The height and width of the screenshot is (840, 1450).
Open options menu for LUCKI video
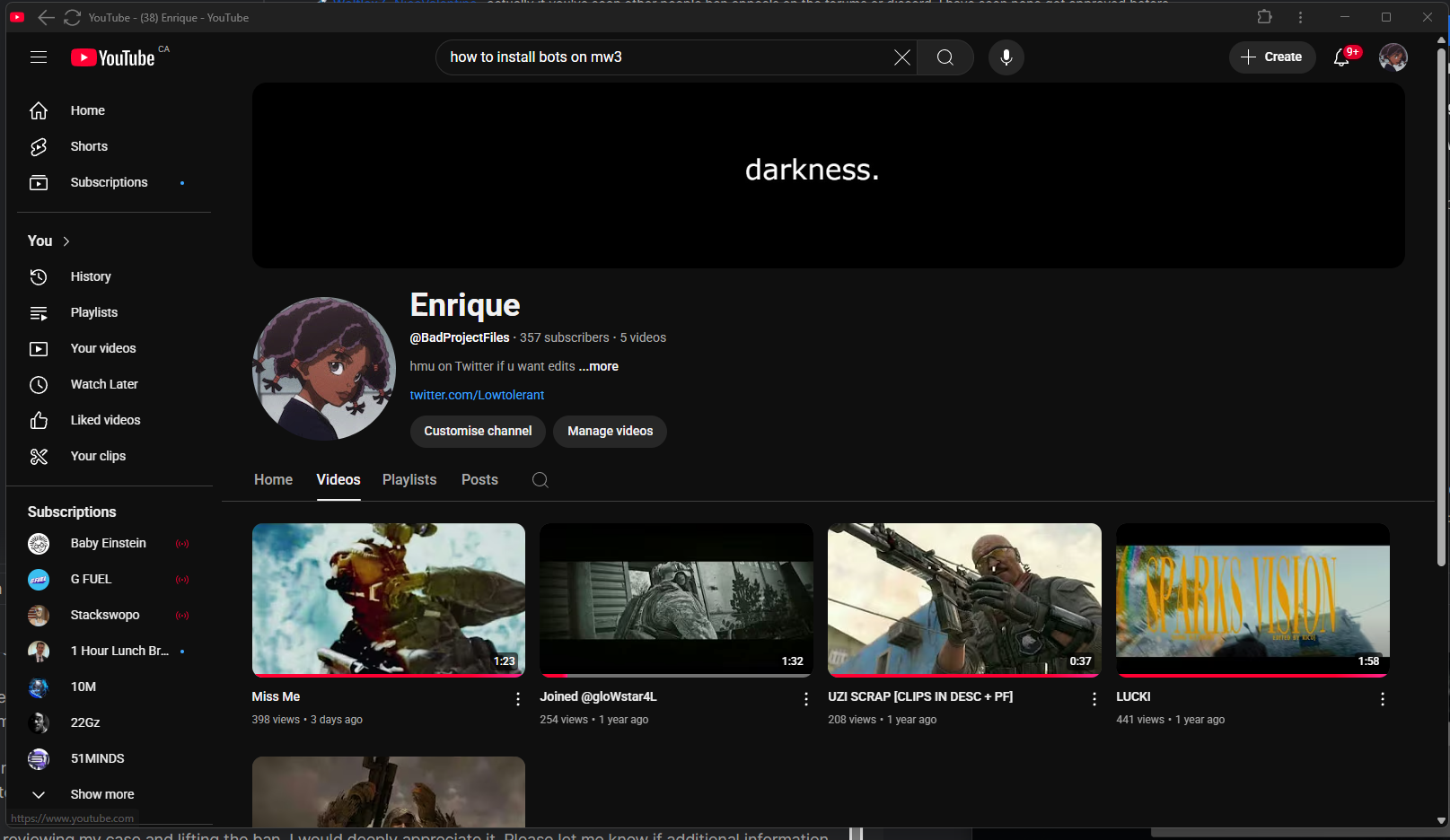[1383, 699]
